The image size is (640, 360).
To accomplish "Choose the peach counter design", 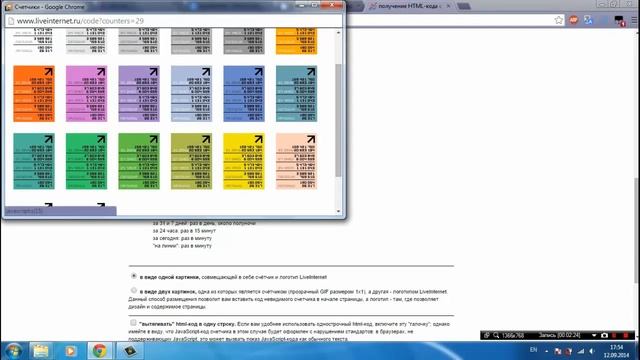I will click(296, 161).
